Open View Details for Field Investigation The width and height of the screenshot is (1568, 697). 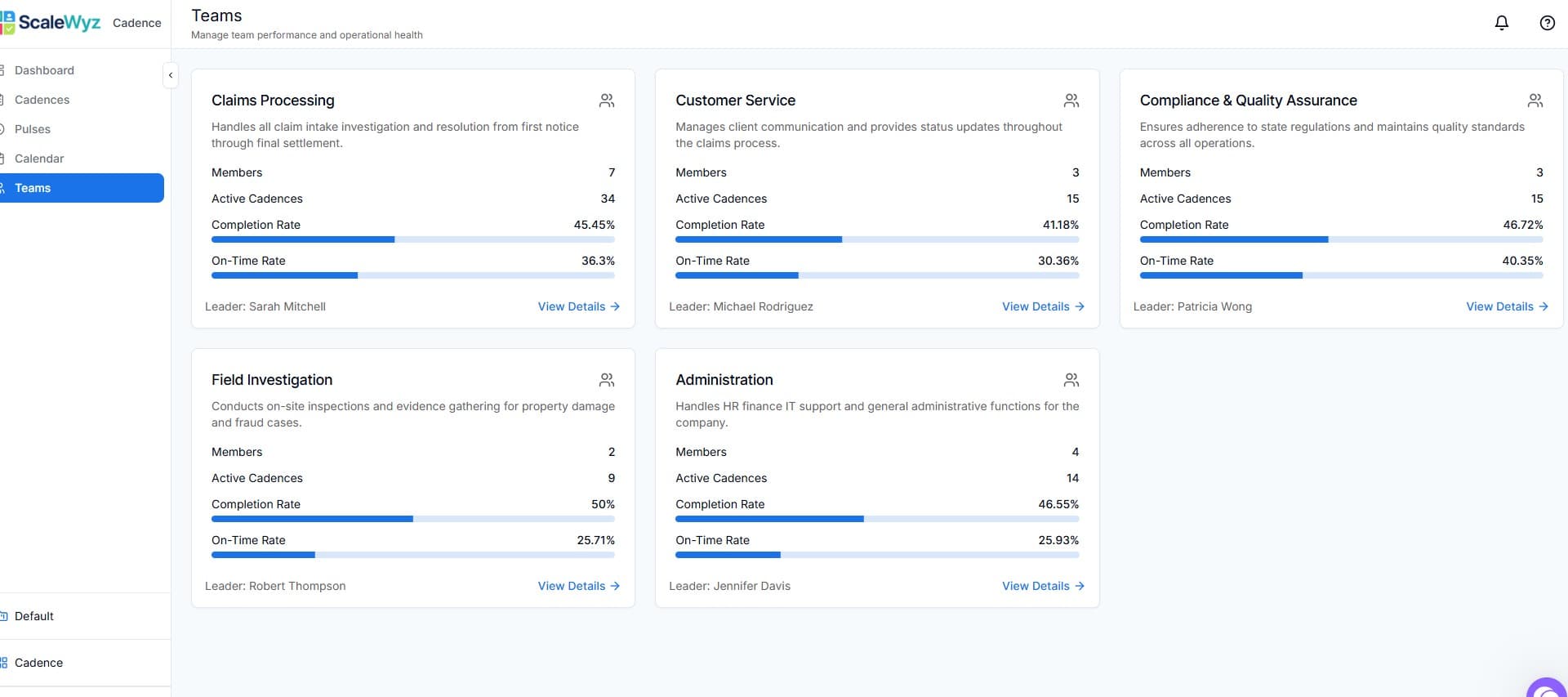point(578,586)
